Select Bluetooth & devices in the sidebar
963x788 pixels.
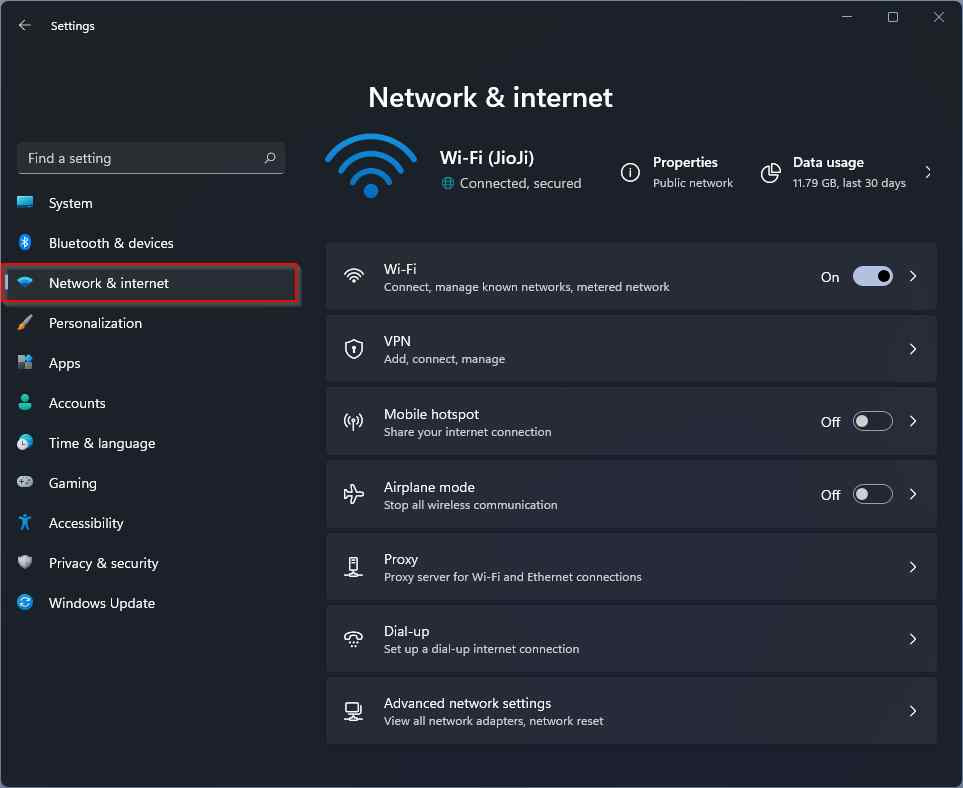(x=111, y=243)
